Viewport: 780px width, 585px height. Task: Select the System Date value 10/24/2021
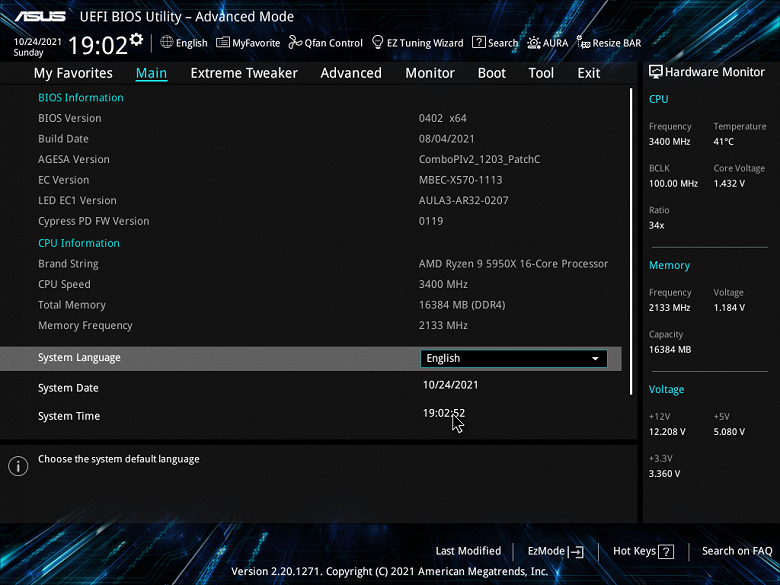pyautogui.click(x=450, y=385)
